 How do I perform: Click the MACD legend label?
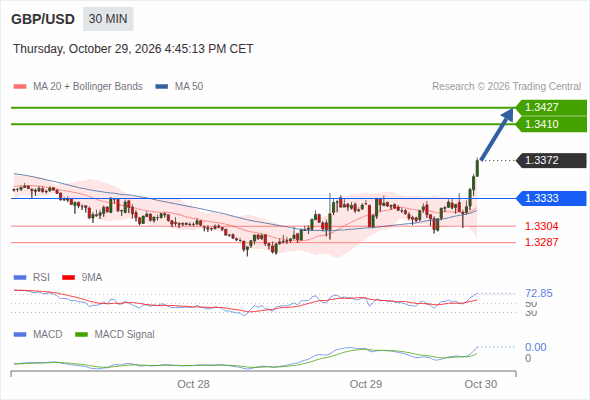pos(47,335)
